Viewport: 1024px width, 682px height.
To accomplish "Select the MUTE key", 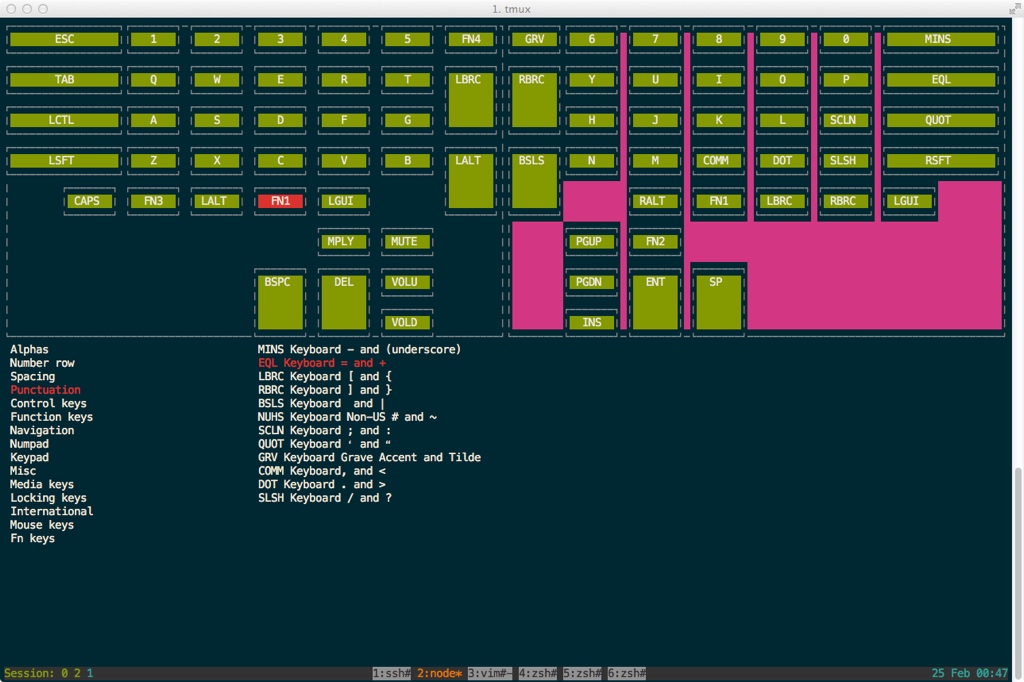I will (406, 240).
